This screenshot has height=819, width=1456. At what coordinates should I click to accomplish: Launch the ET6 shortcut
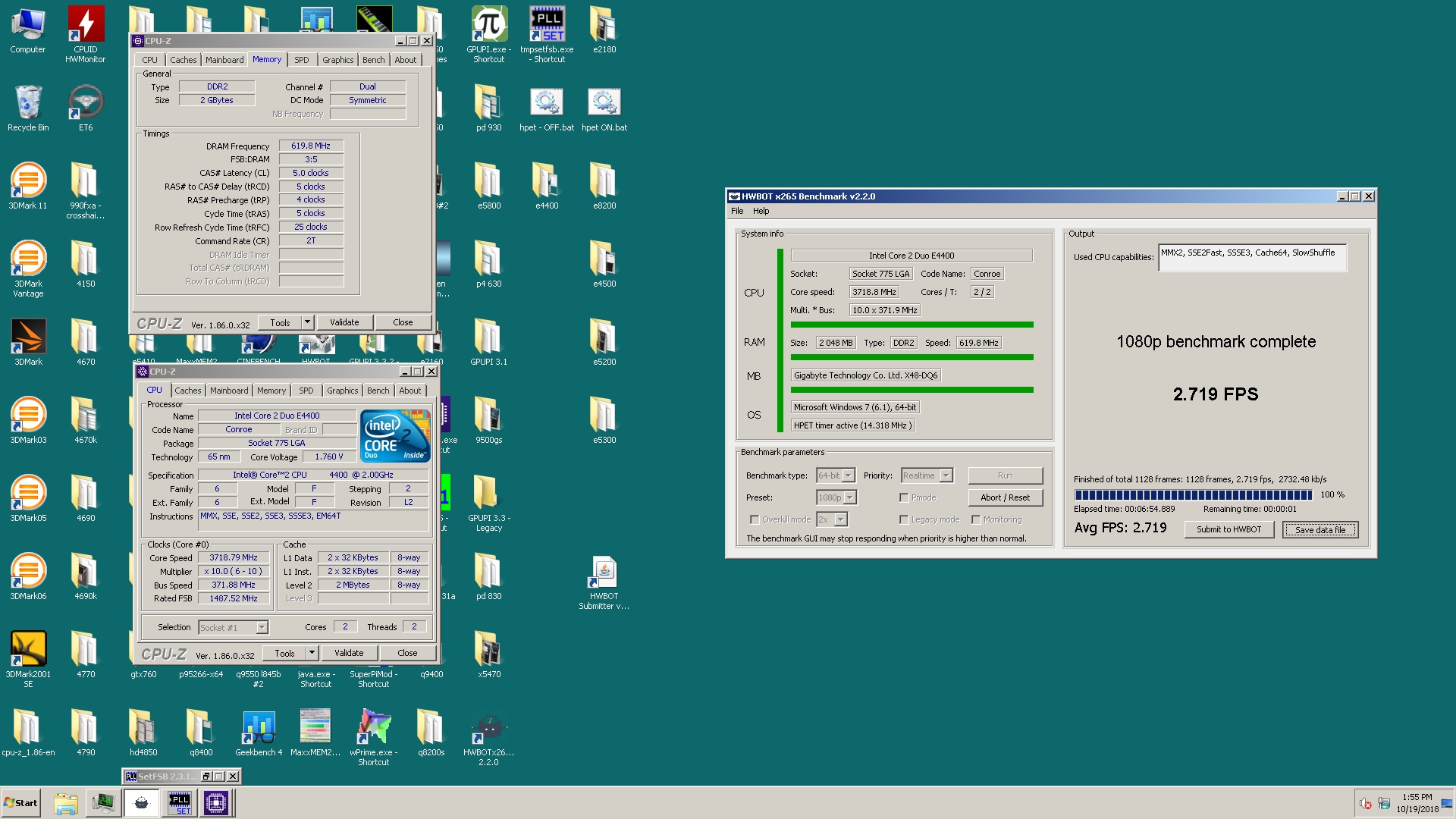(86, 108)
